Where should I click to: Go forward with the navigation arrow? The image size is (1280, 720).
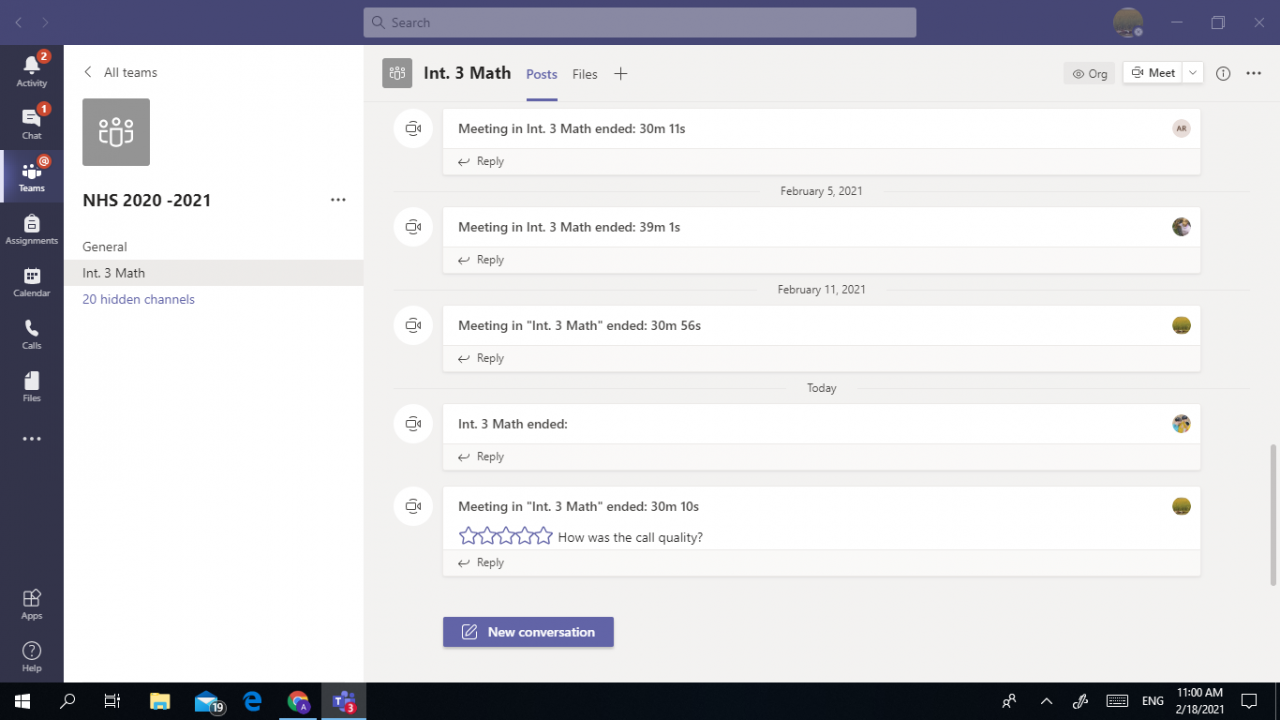[x=46, y=22]
